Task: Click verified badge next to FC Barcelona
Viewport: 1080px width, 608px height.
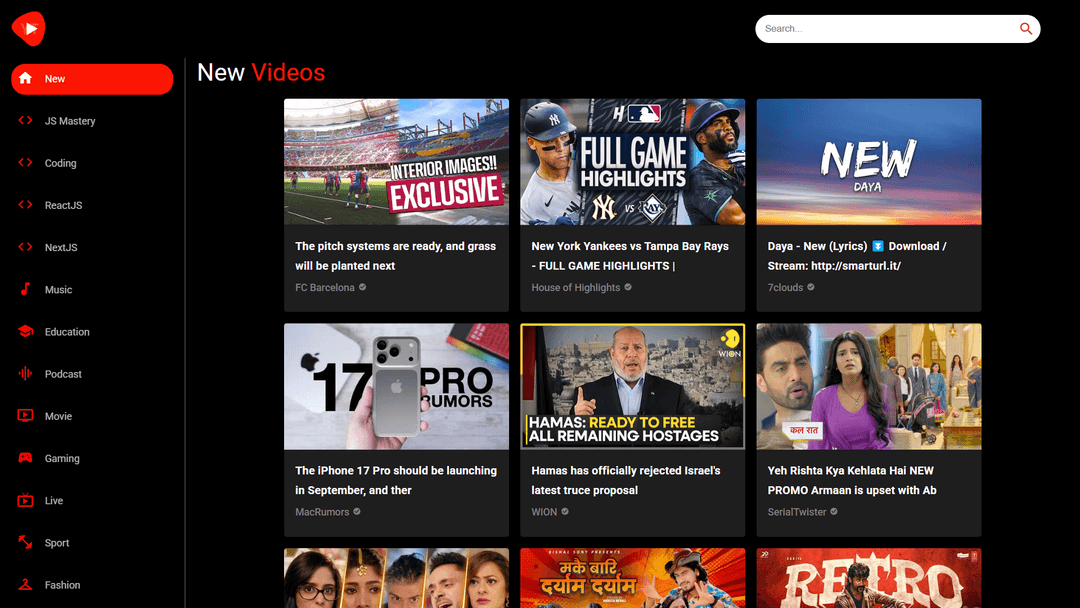Action: 362,287
